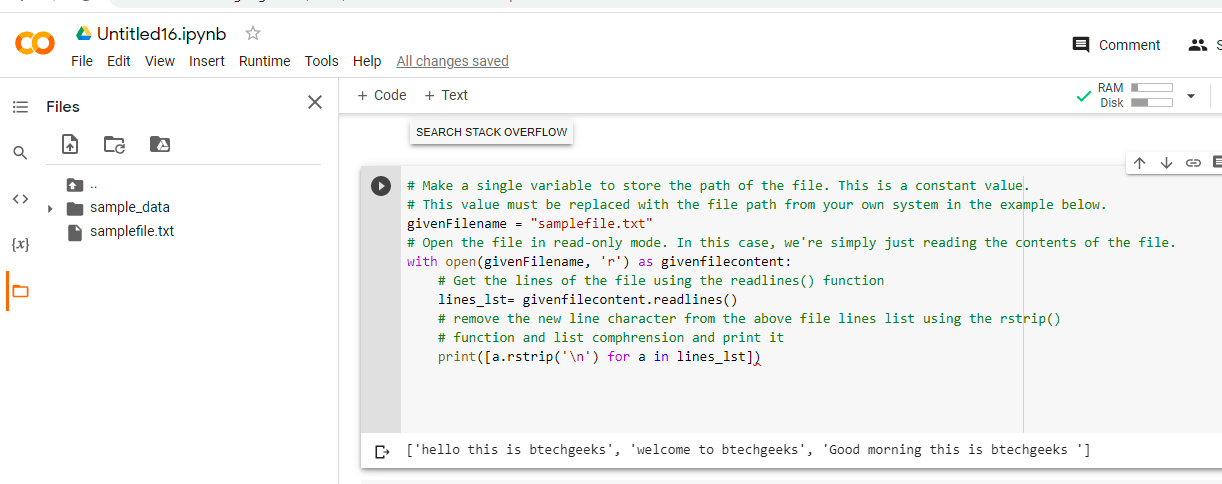
Task: Click the Google Drive icon beside Untitled16.ipynb
Action: pos(84,34)
